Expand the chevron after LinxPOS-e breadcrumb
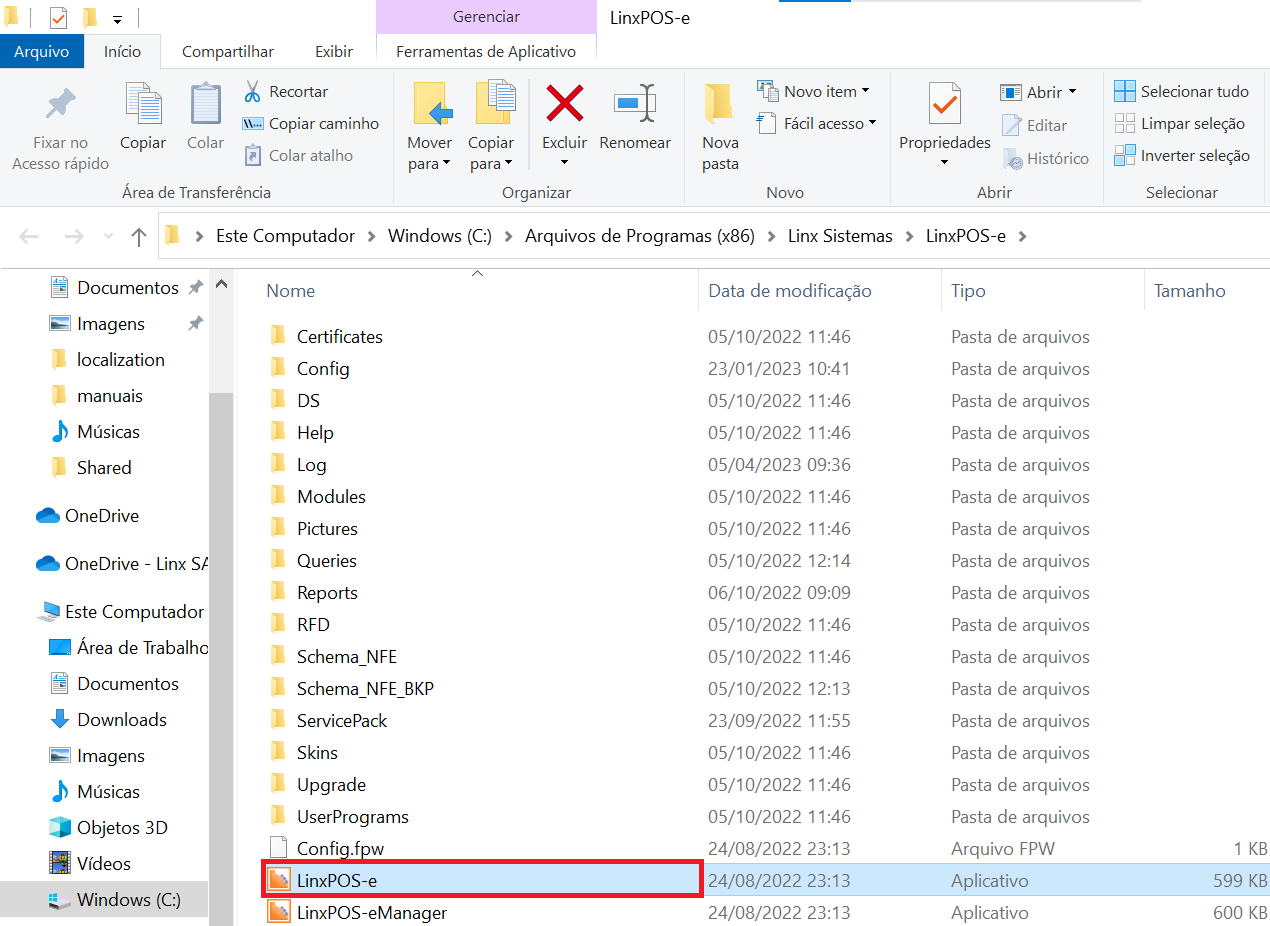 click(x=1022, y=237)
